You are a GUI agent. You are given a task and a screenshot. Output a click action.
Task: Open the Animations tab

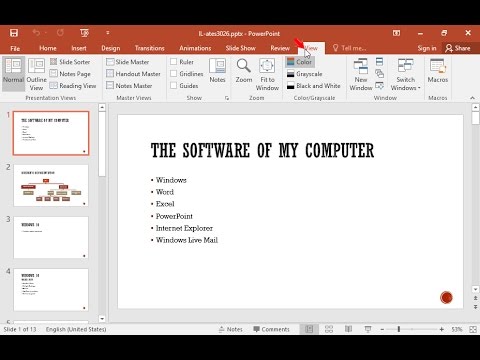pos(195,48)
